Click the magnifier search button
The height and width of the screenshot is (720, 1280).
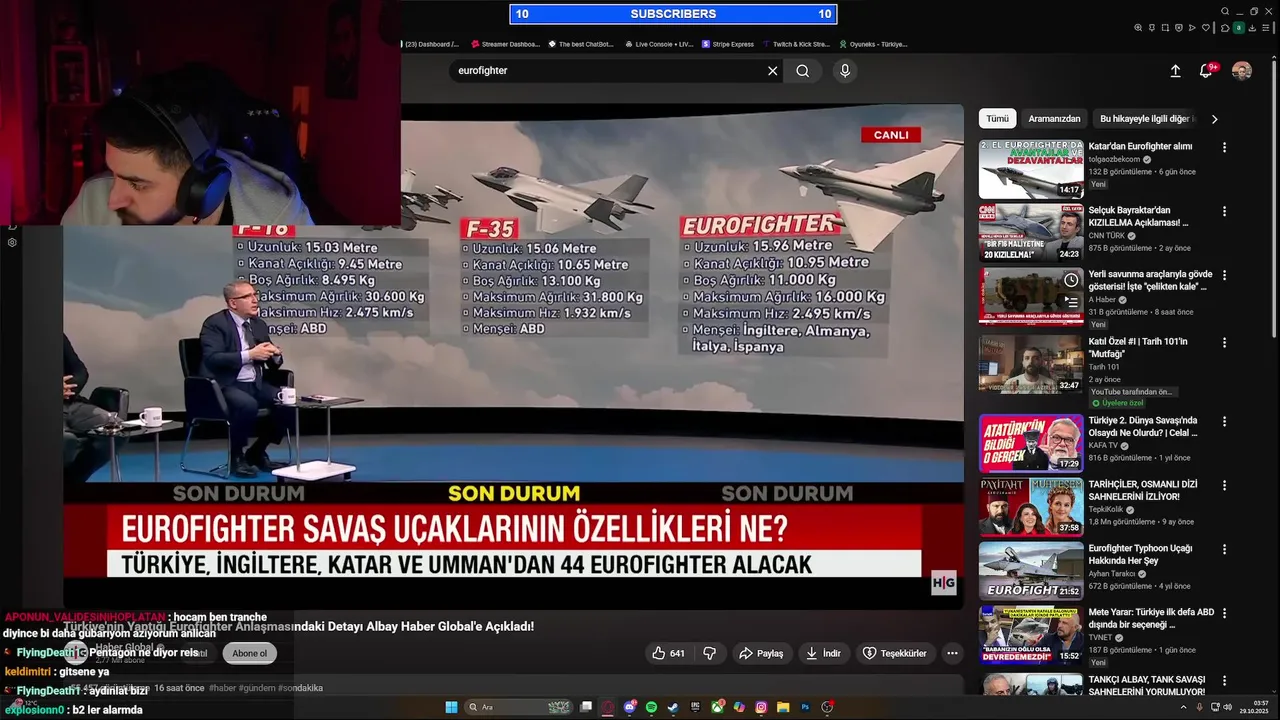[802, 71]
